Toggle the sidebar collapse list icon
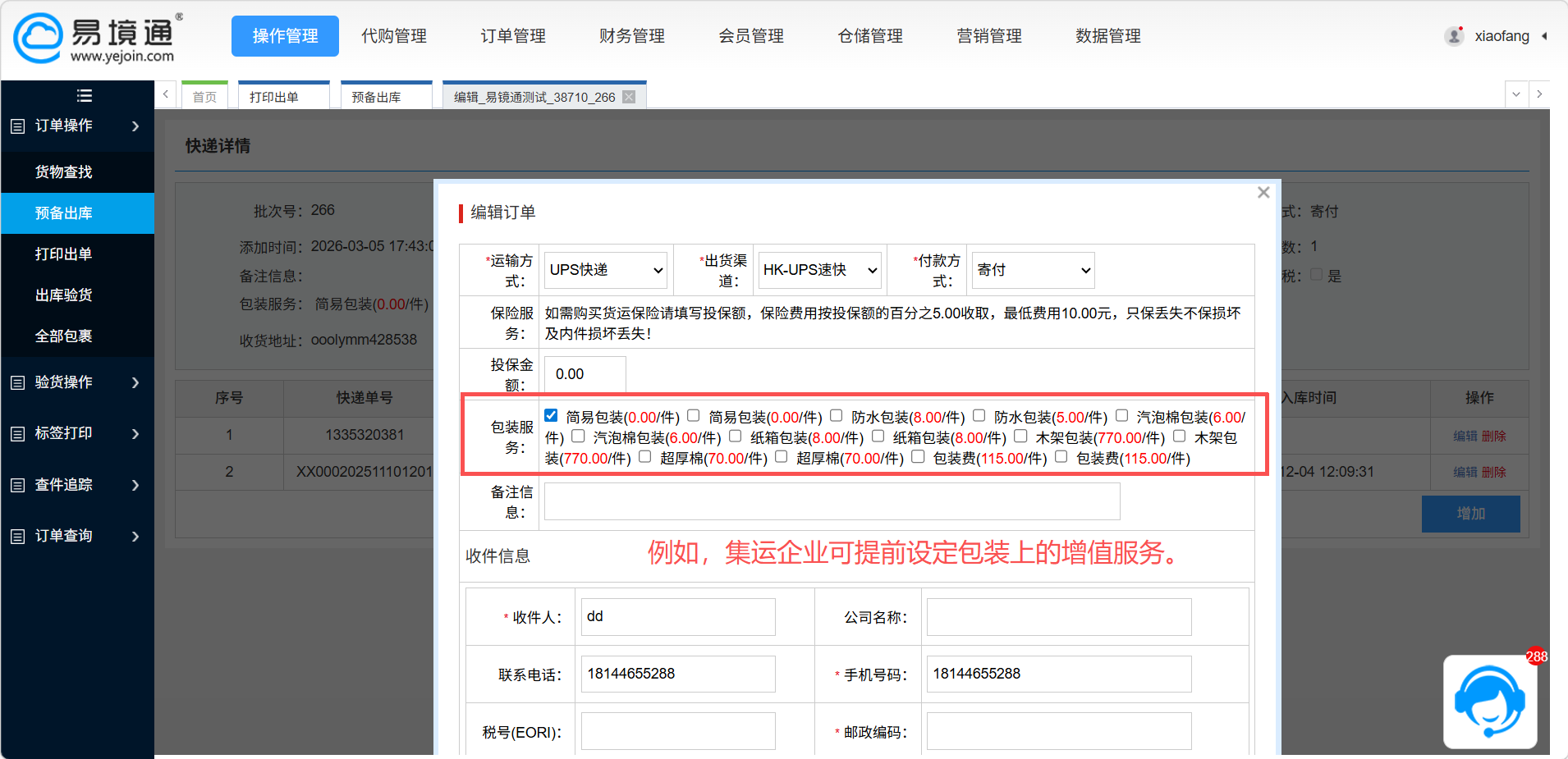This screenshot has height=759, width=1568. [x=84, y=95]
